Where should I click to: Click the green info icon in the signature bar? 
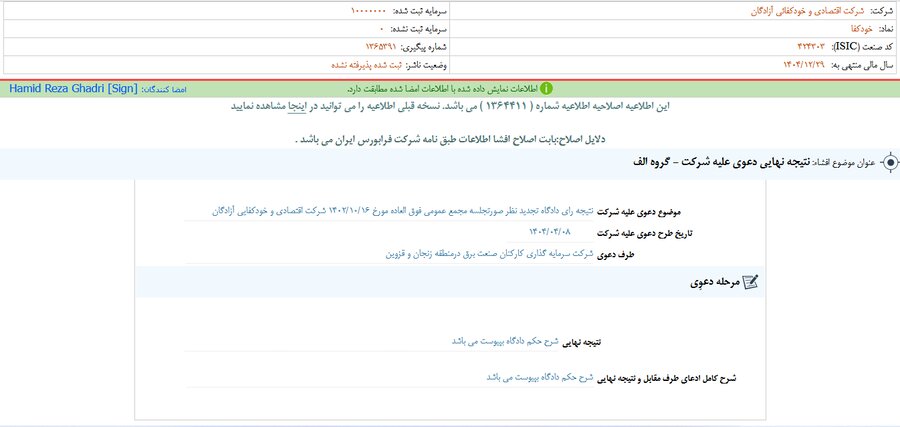546,89
